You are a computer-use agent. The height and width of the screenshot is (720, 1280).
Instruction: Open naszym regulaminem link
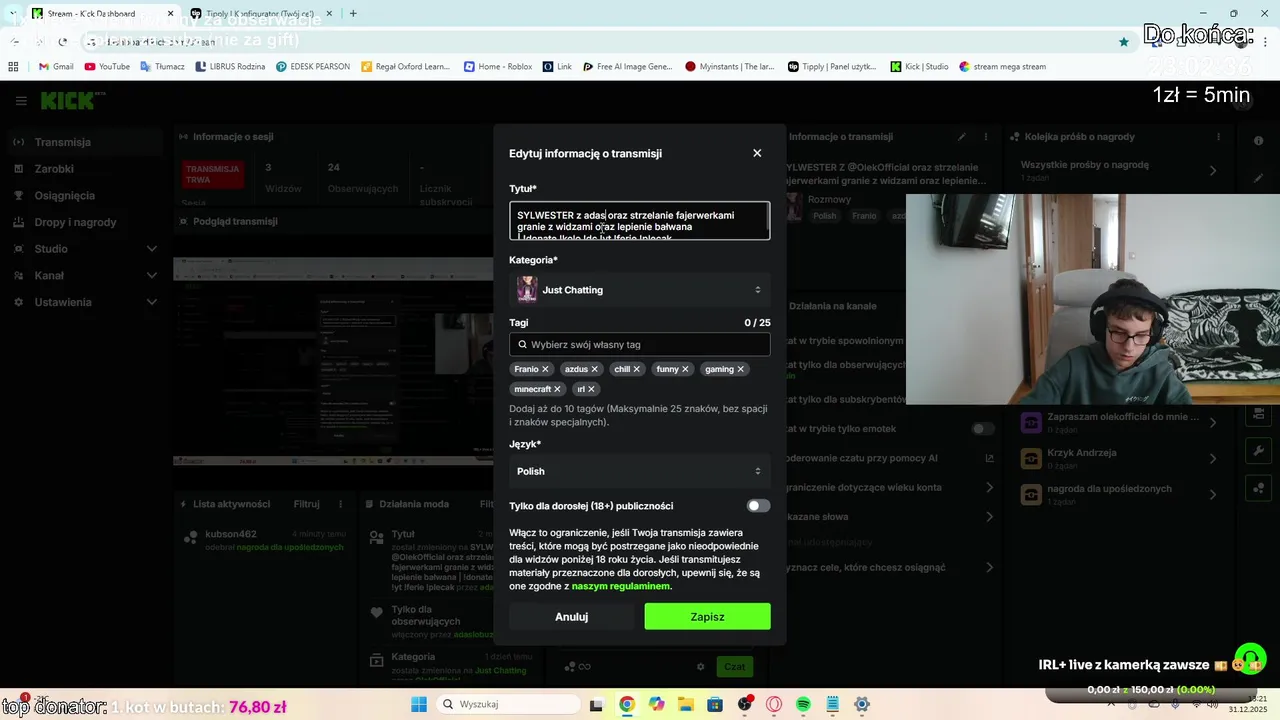(620, 586)
